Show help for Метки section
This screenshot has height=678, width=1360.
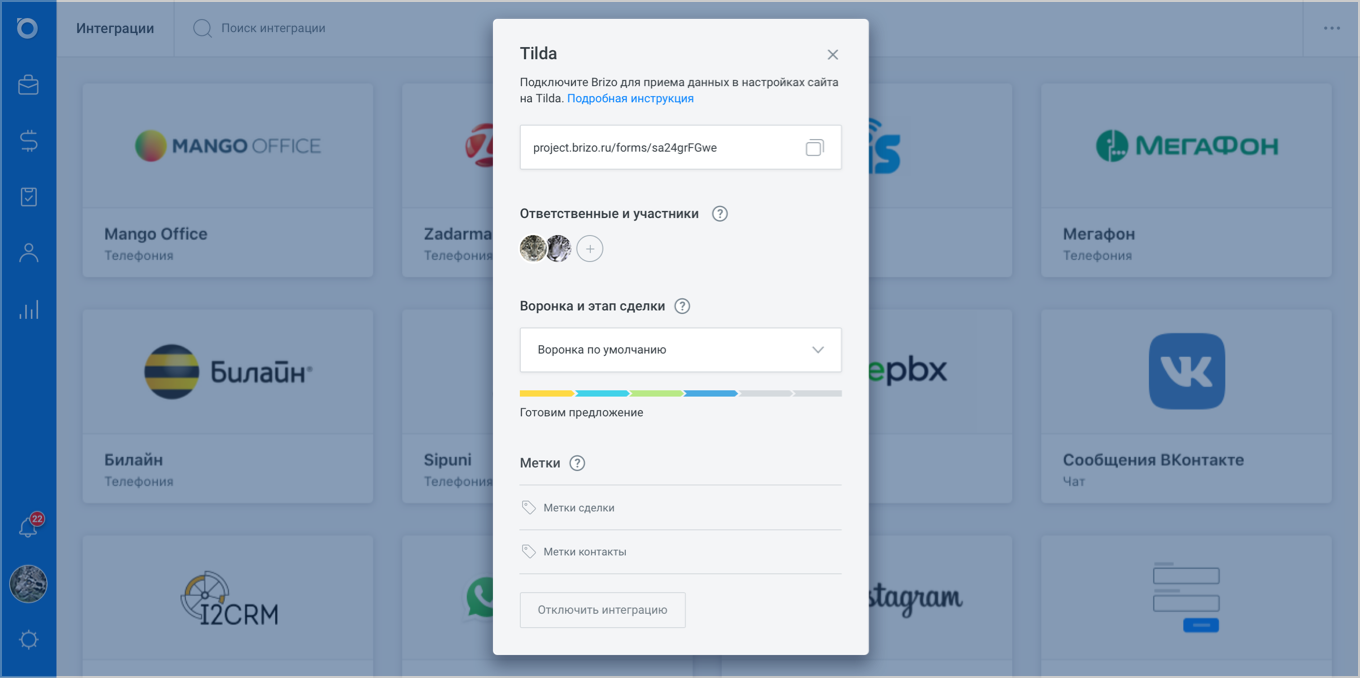click(x=577, y=463)
